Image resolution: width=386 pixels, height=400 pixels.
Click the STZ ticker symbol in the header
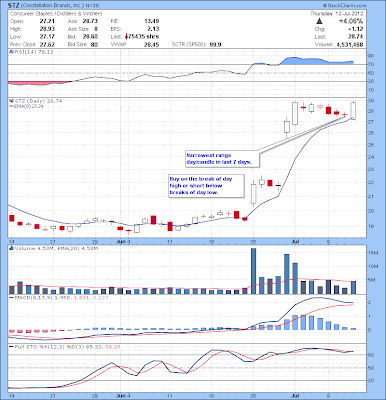[14, 5]
